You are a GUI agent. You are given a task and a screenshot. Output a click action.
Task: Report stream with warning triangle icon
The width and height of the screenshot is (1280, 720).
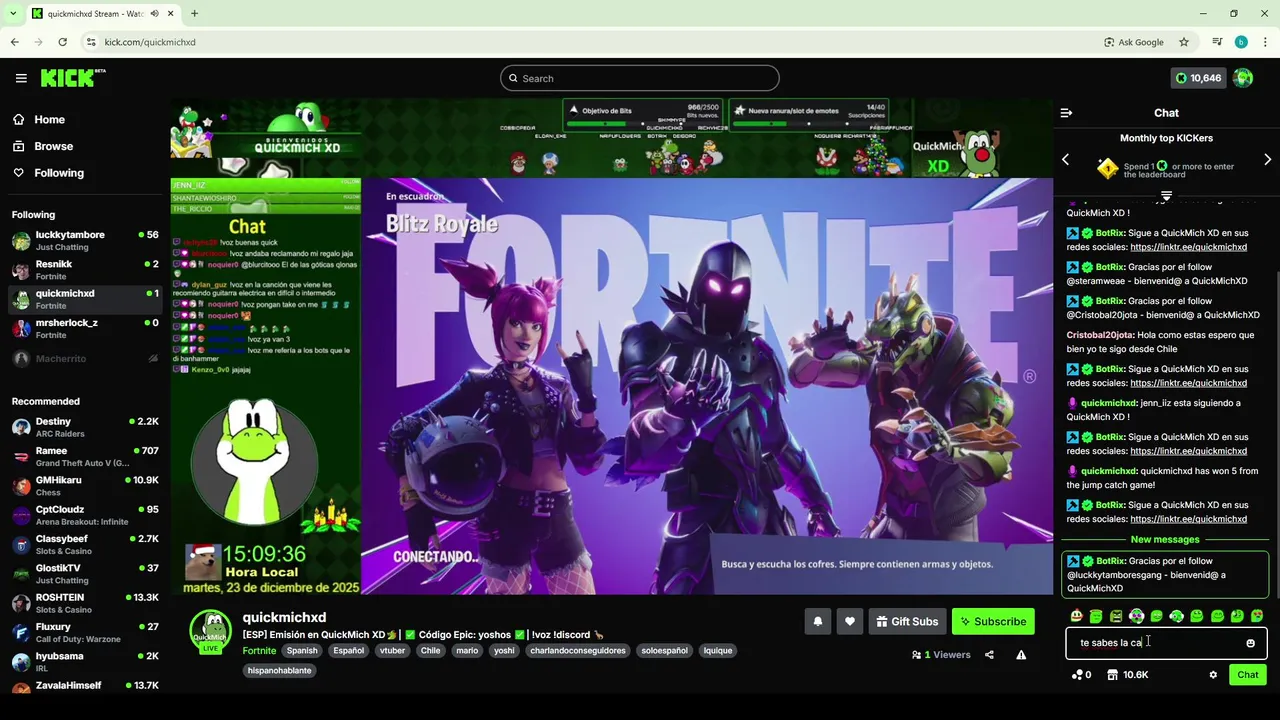(1021, 655)
